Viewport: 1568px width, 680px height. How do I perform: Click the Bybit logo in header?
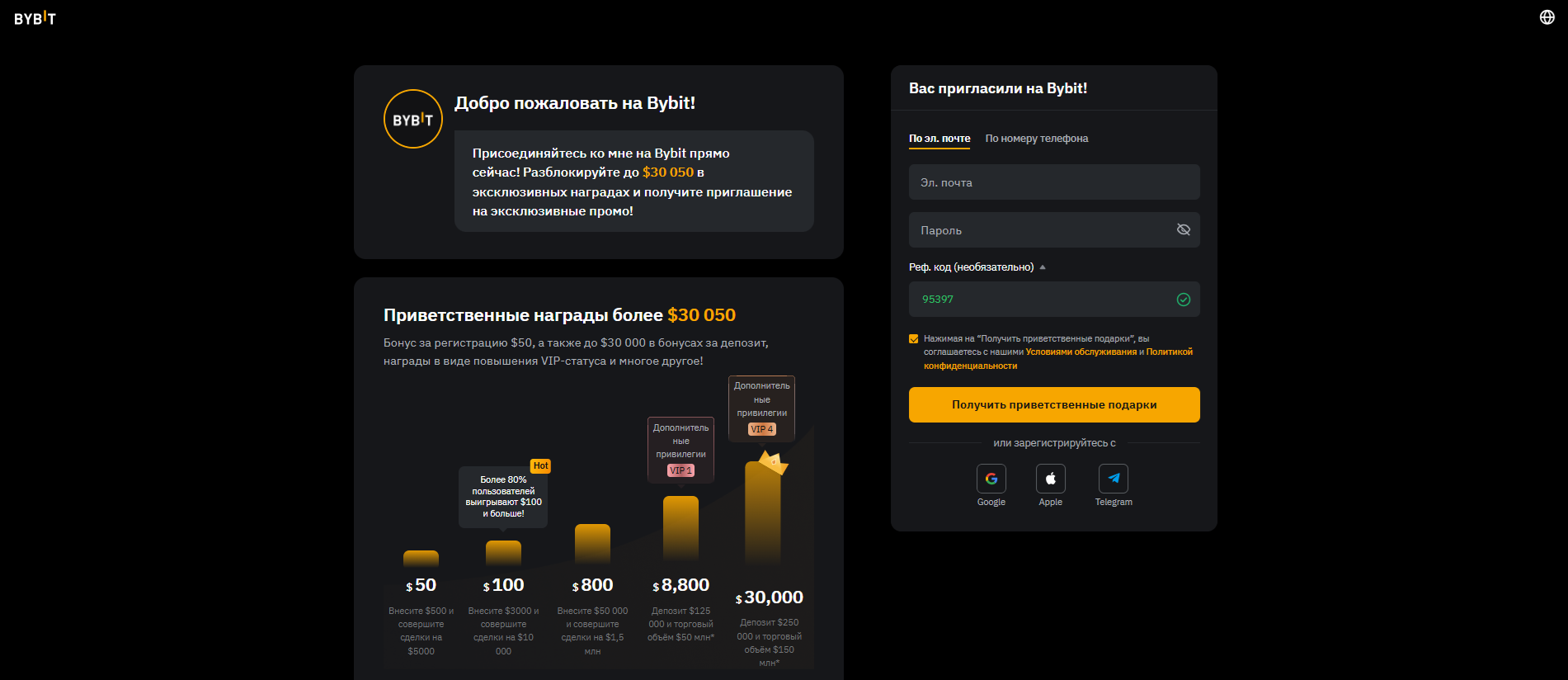pos(35,18)
